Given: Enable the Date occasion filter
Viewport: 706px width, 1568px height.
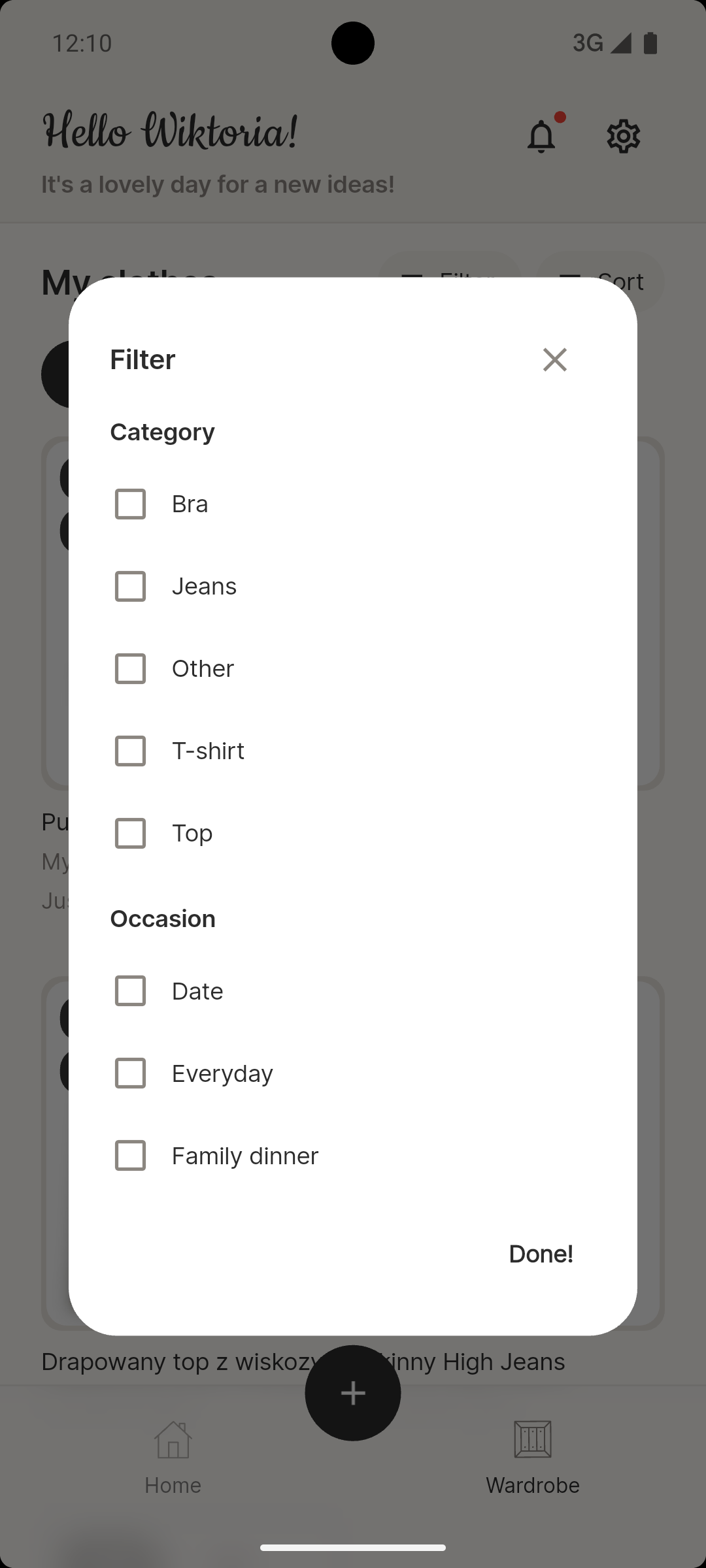Looking at the screenshot, I should tap(130, 990).
